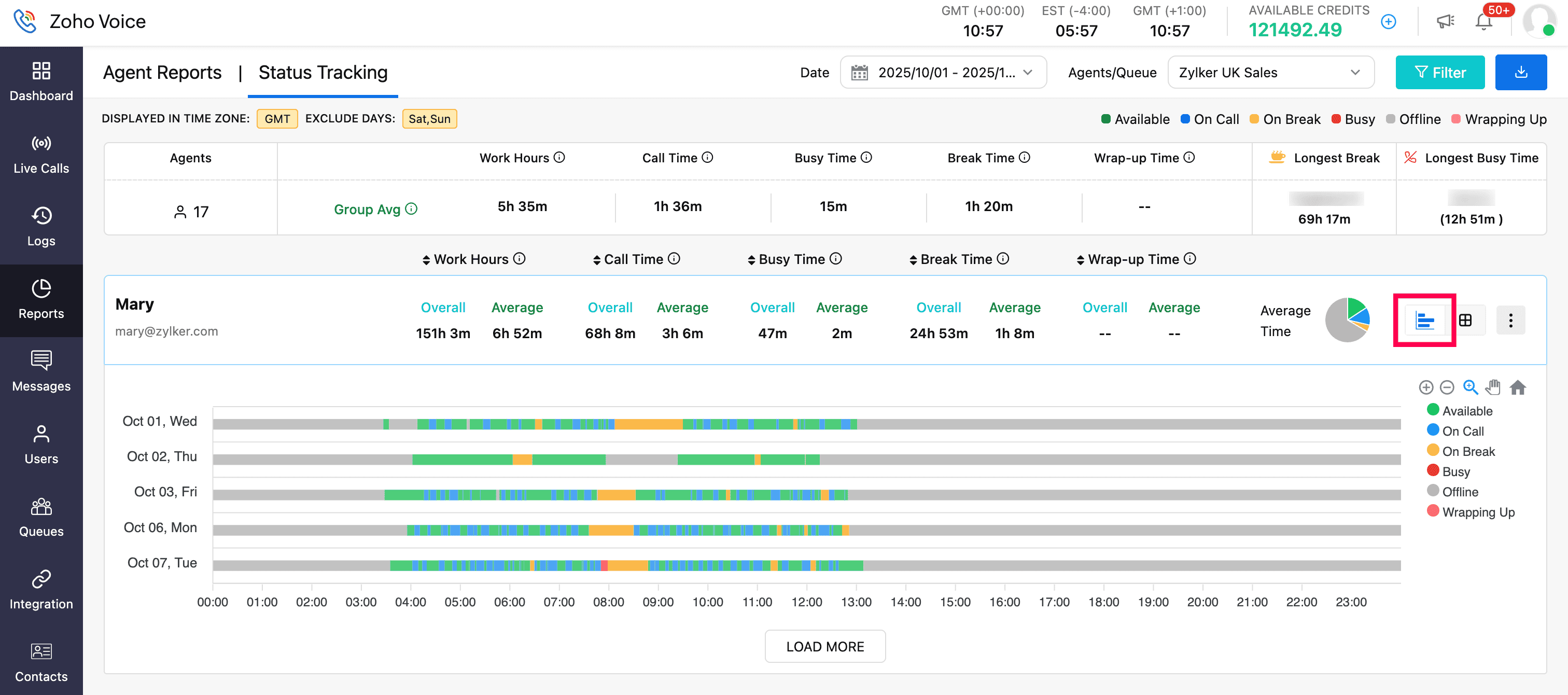Click the chart zoom in plus icon
Viewport: 1568px width, 695px height.
pyautogui.click(x=1425, y=387)
